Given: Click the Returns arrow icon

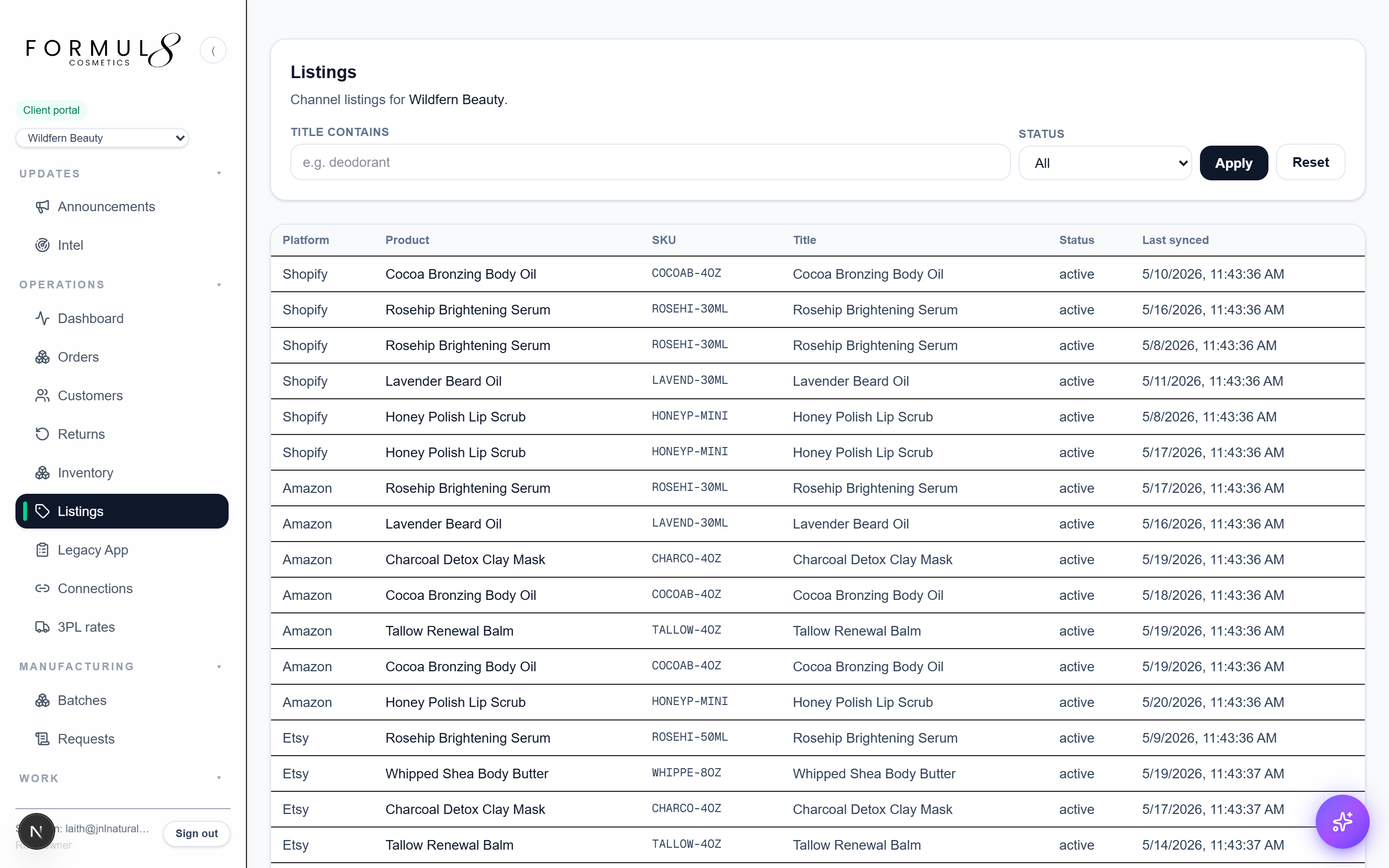Looking at the screenshot, I should pyautogui.click(x=42, y=434).
